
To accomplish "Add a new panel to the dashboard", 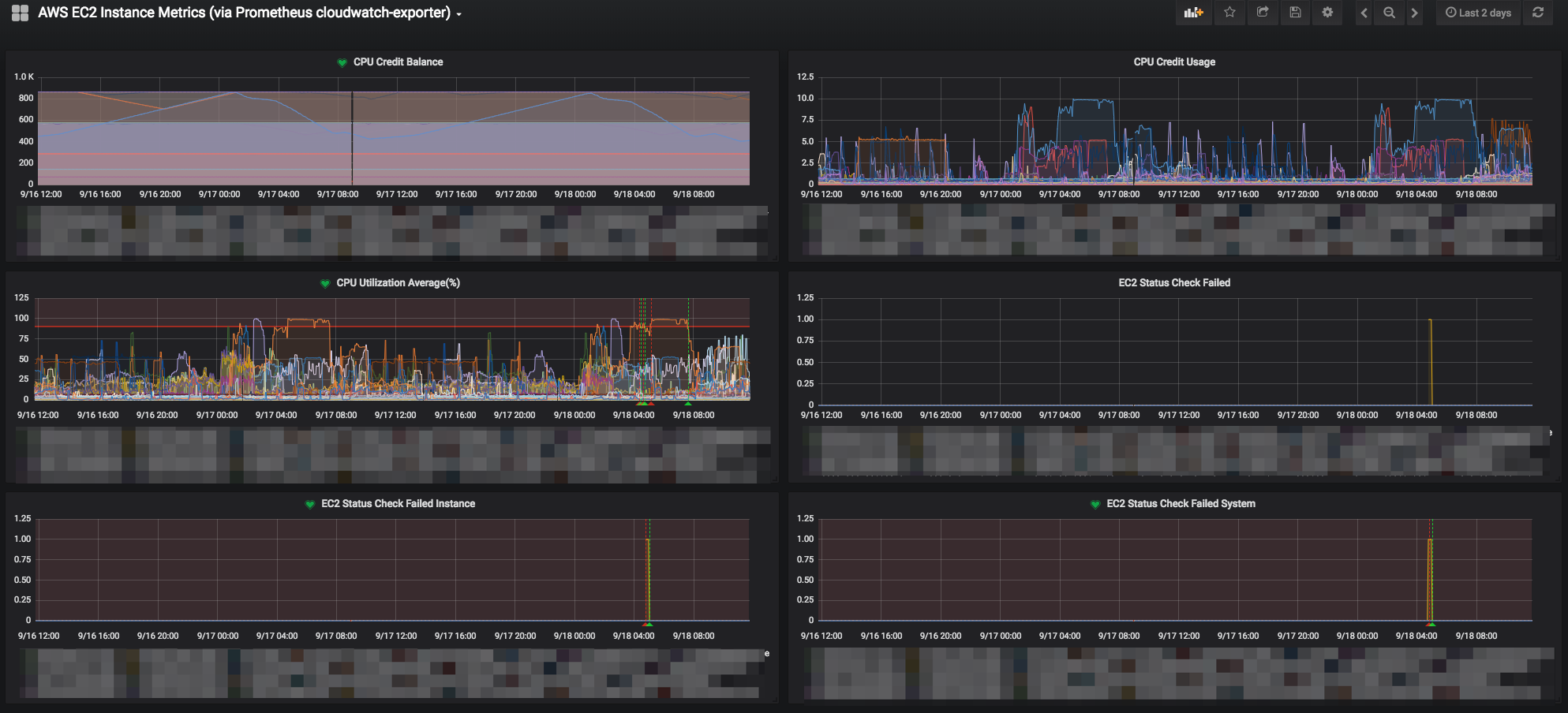I will pyautogui.click(x=1193, y=13).
